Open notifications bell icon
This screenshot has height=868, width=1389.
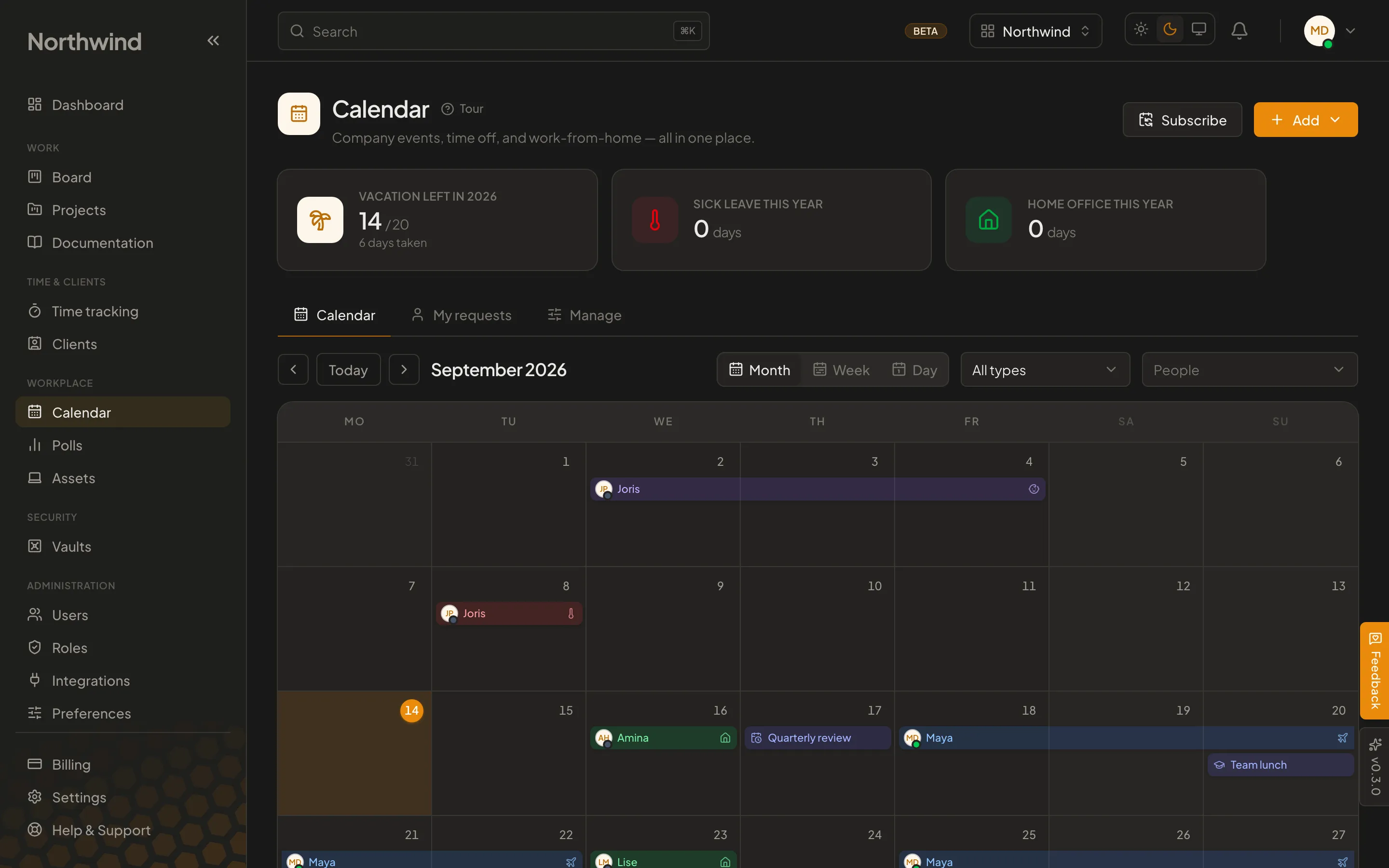(x=1239, y=31)
